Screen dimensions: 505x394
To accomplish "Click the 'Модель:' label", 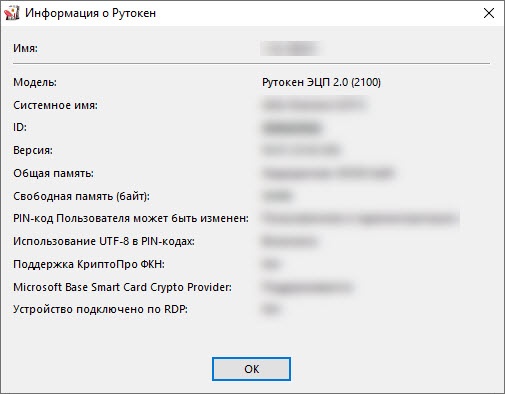I will click(35, 82).
